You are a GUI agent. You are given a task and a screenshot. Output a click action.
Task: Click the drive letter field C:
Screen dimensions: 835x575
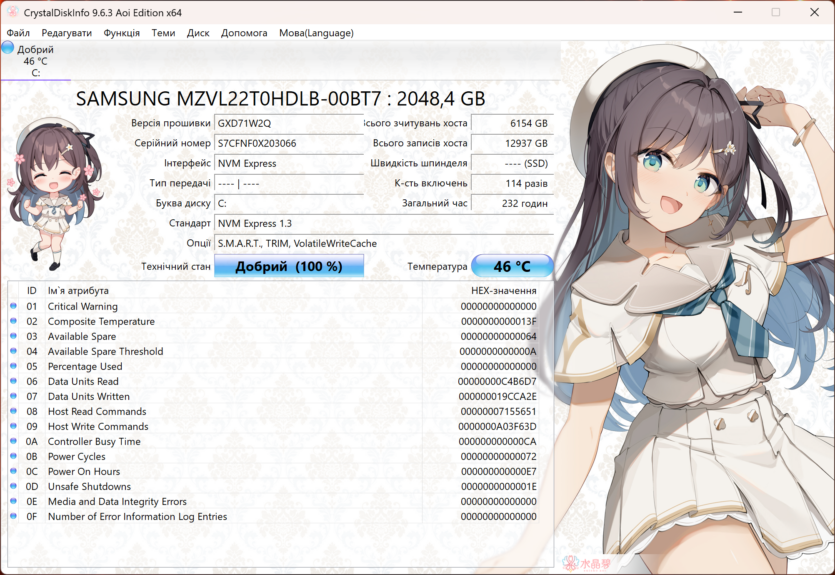[289, 203]
